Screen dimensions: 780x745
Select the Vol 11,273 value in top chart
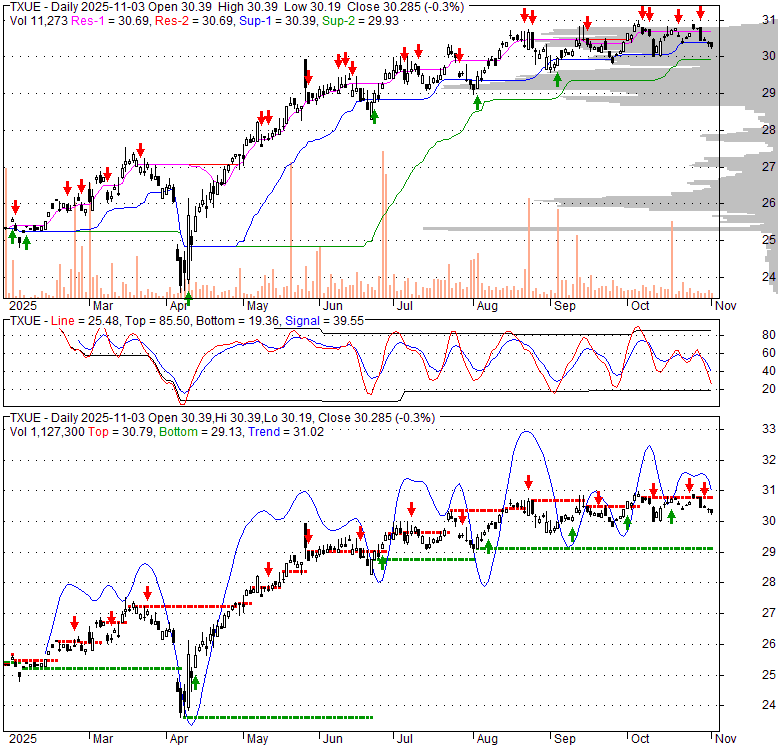point(39,21)
